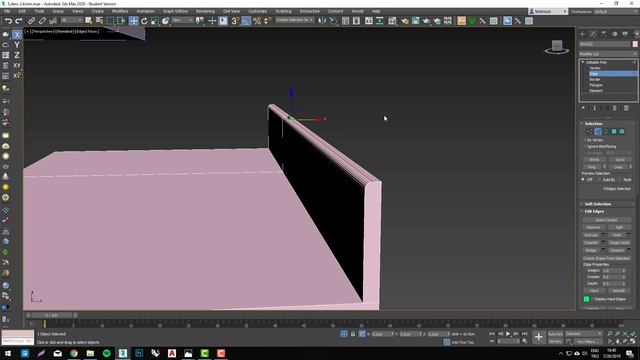The image size is (640, 360).
Task: Open the reference coordinate system dropdown
Action: click(x=182, y=20)
